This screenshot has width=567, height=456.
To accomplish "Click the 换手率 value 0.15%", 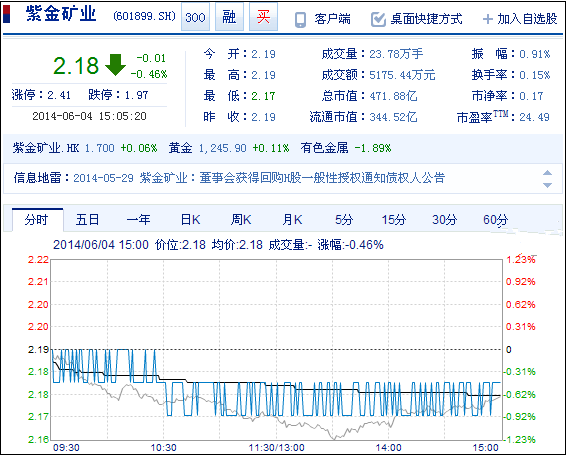I will [534, 75].
